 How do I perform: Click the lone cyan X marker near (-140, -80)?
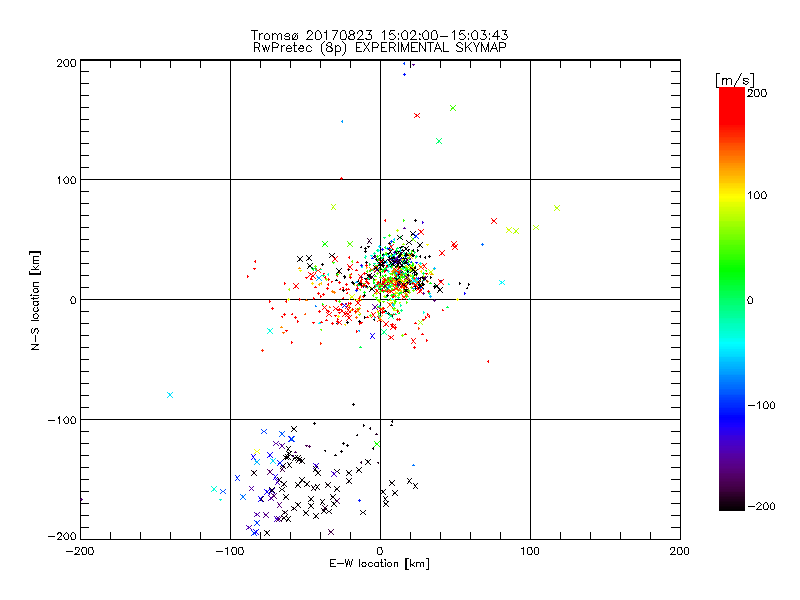pyautogui.click(x=170, y=395)
